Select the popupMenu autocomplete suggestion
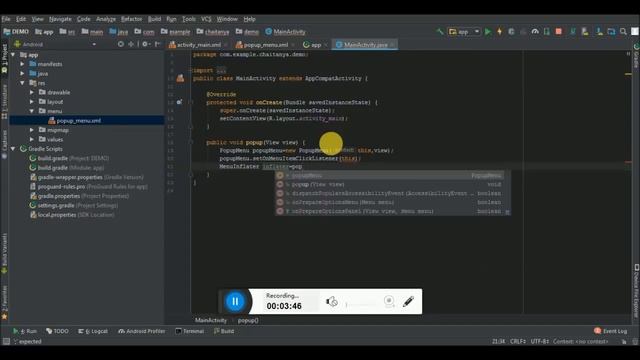 [390, 176]
